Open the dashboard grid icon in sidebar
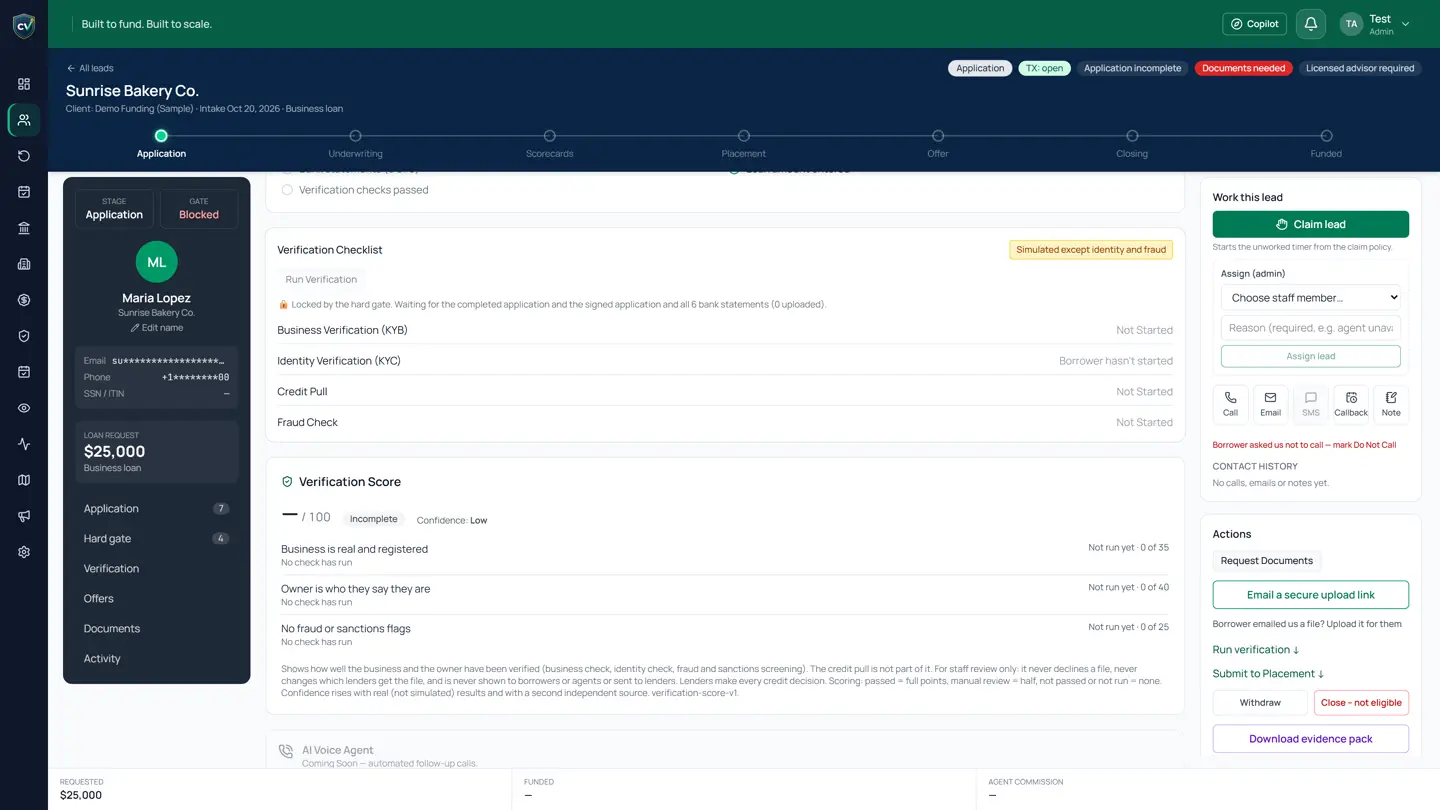 click(x=24, y=84)
